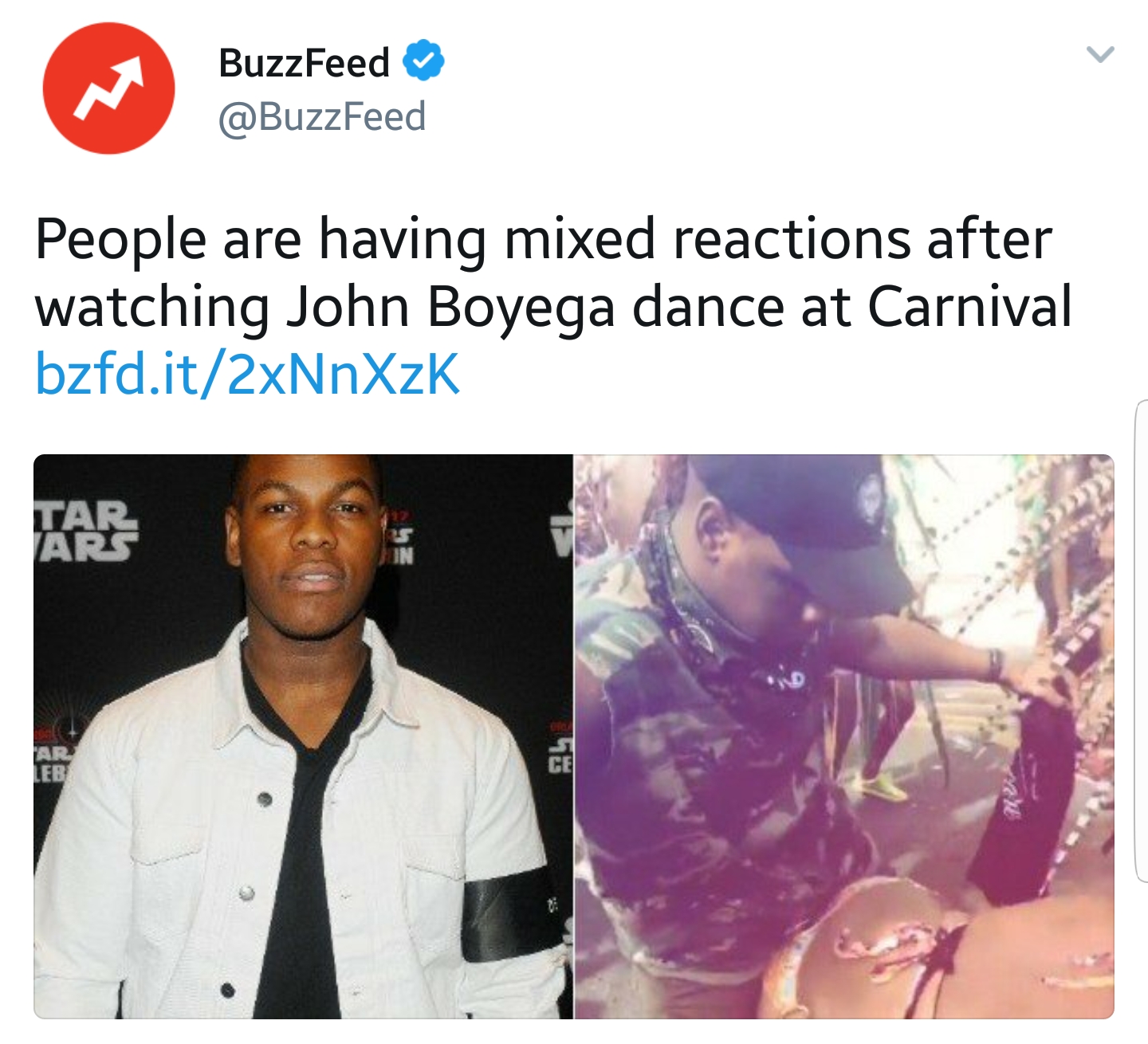Expand the tweet options chevron
This screenshot has width=1148, height=1044.
[1100, 54]
